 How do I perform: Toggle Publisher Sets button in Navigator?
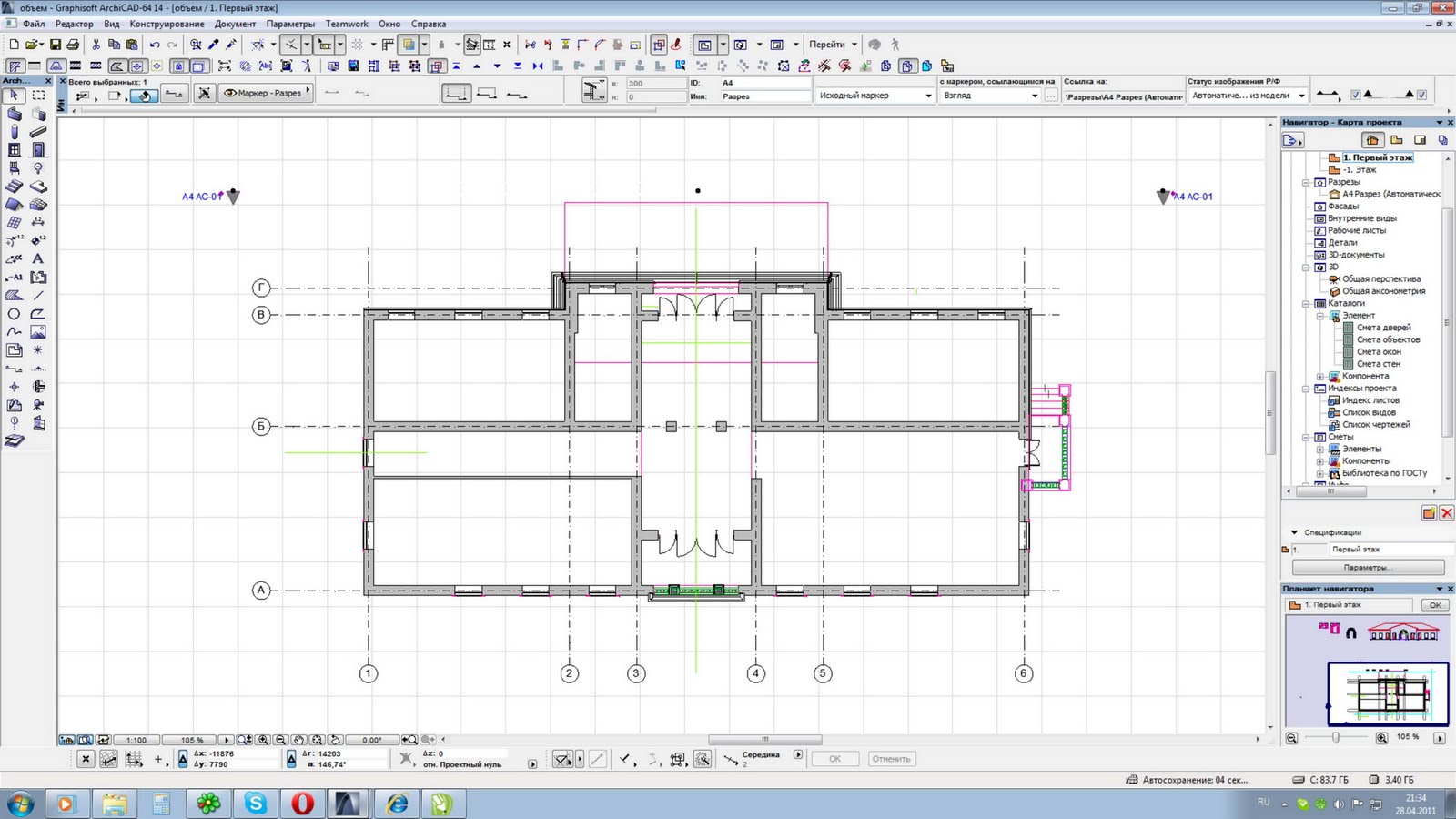(1442, 139)
